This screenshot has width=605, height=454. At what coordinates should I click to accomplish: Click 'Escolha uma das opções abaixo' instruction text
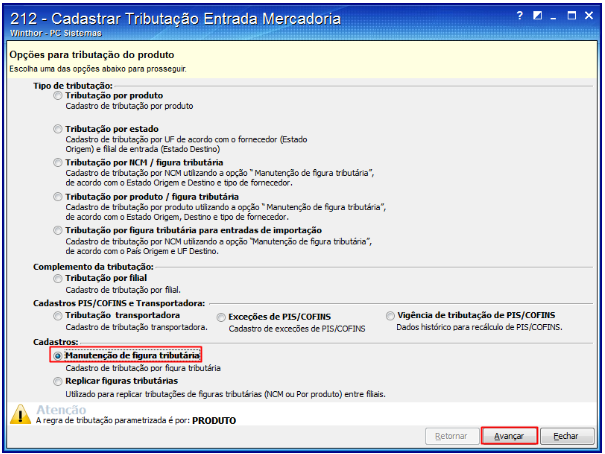pos(98,69)
